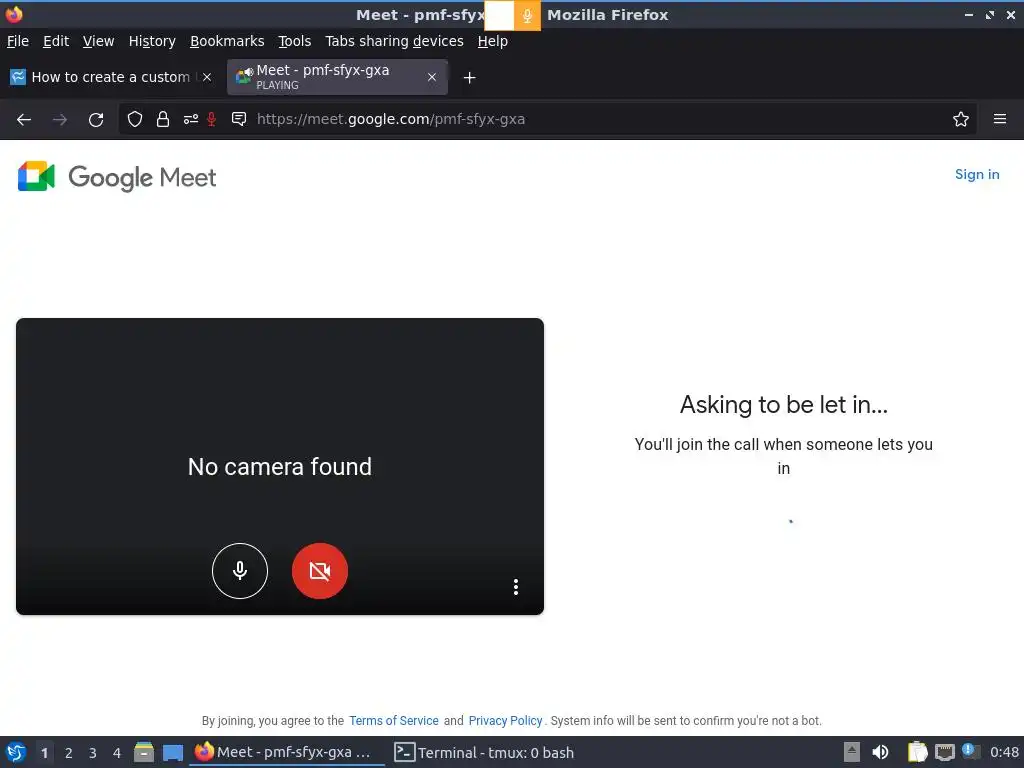
Task: Click the red microphone sharing indicator in the address bar
Action: [212, 119]
